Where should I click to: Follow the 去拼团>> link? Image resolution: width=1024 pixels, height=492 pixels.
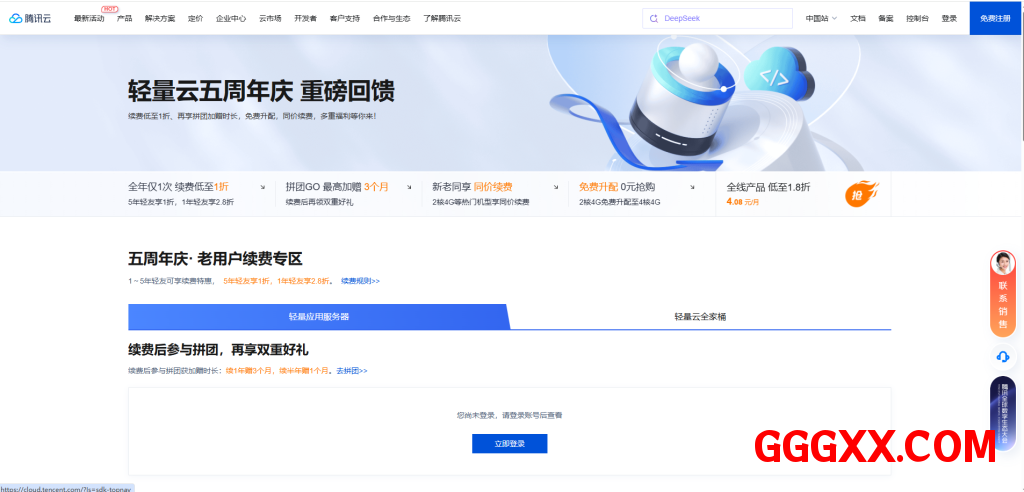pos(351,371)
